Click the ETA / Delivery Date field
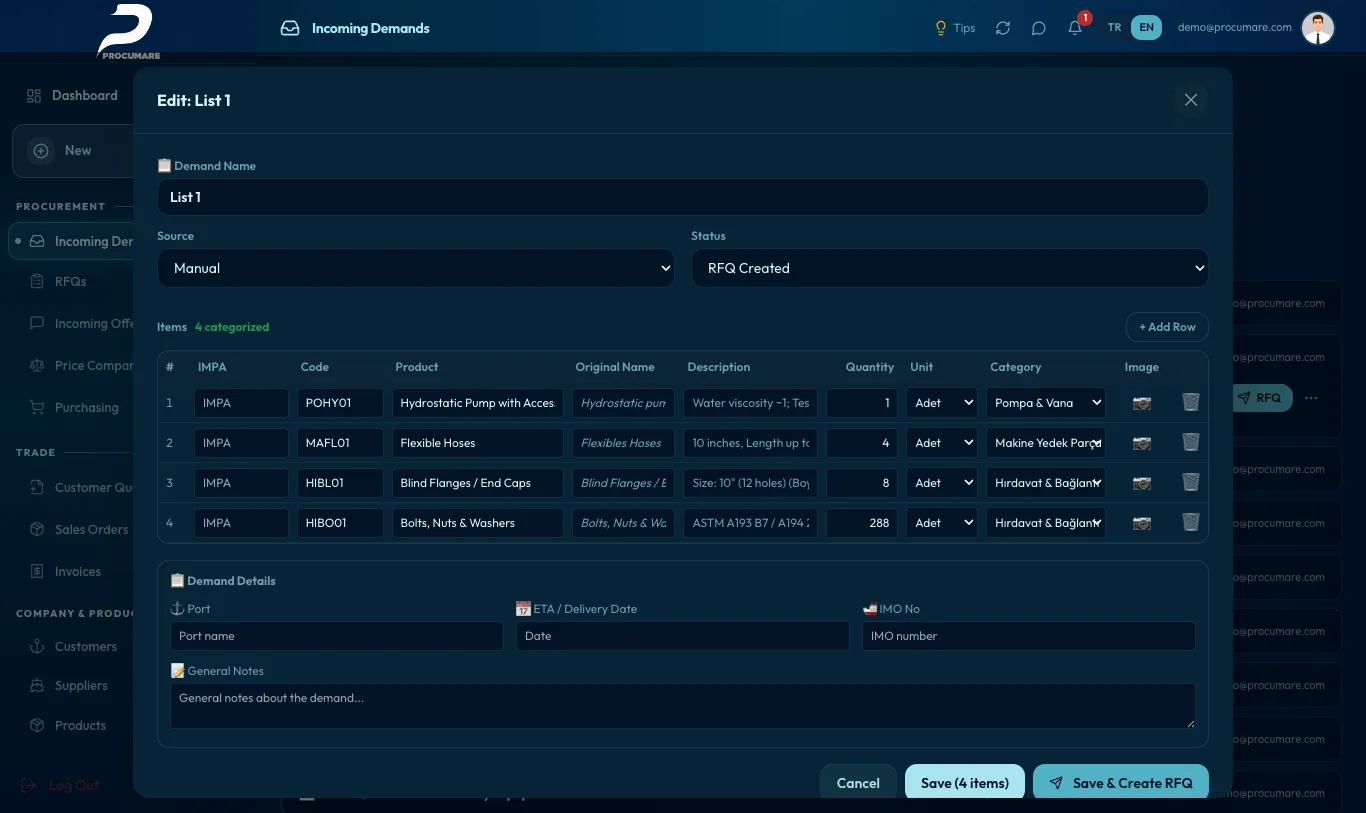 [683, 636]
